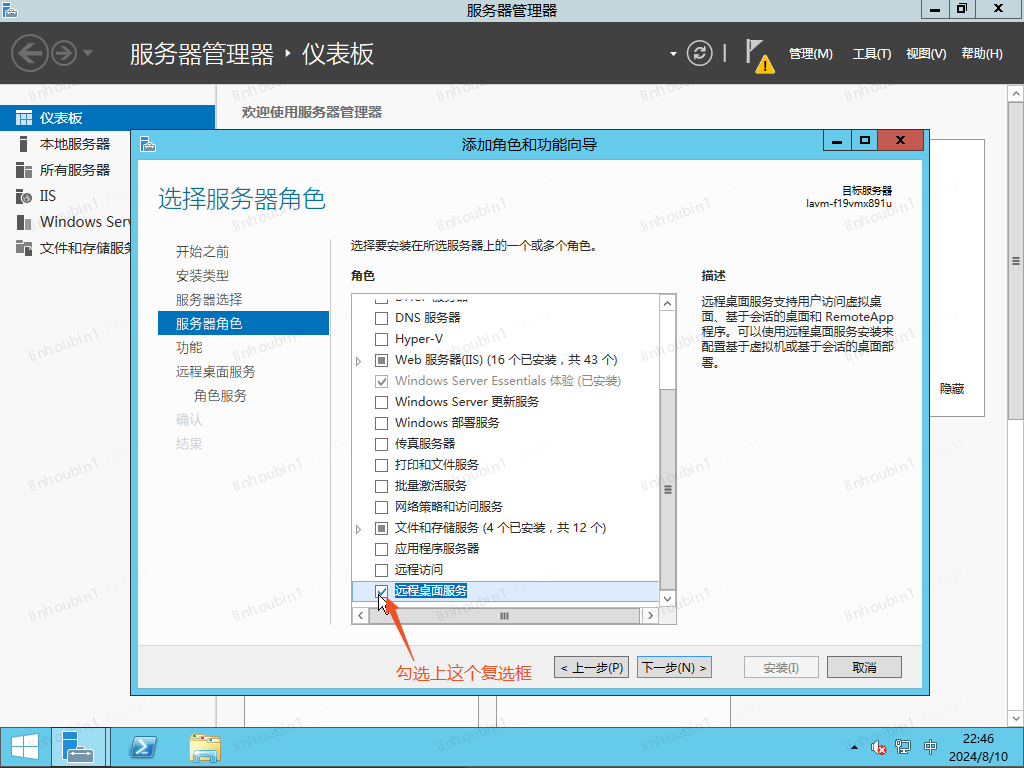1024x768 pixels.
Task: Click the Windows Server Essentials sidebar icon
Action: (x=24, y=222)
